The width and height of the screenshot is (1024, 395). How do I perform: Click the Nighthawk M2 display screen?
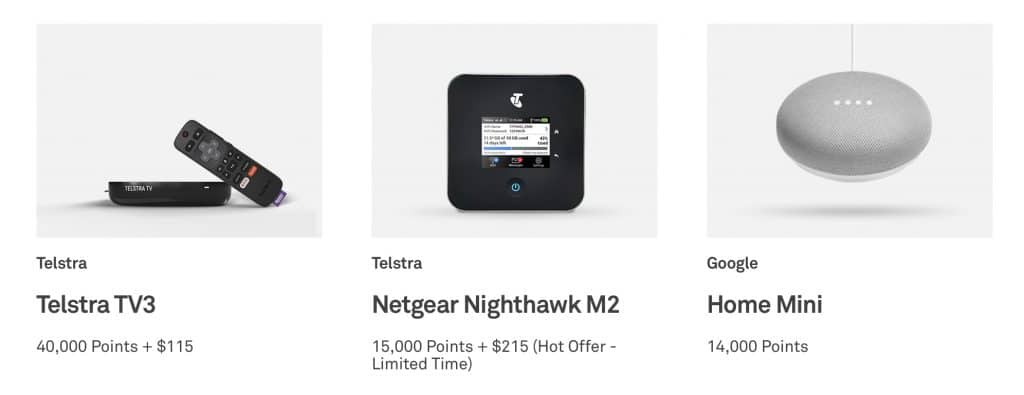click(515, 142)
